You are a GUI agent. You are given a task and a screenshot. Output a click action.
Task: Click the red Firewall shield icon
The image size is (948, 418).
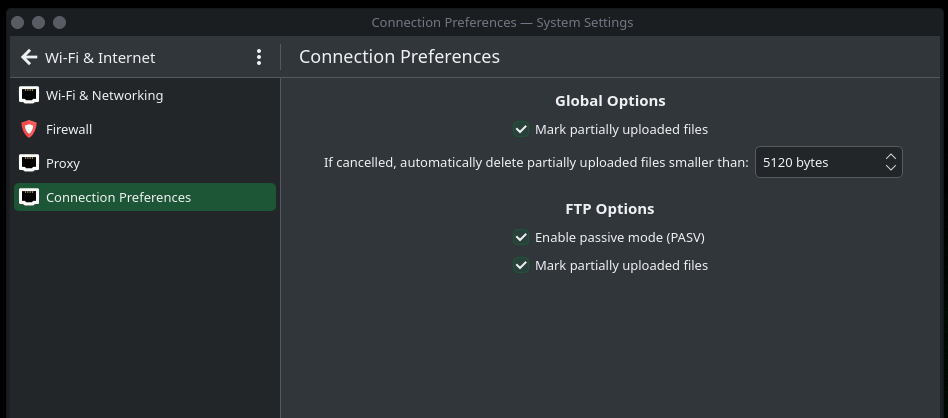pos(29,130)
